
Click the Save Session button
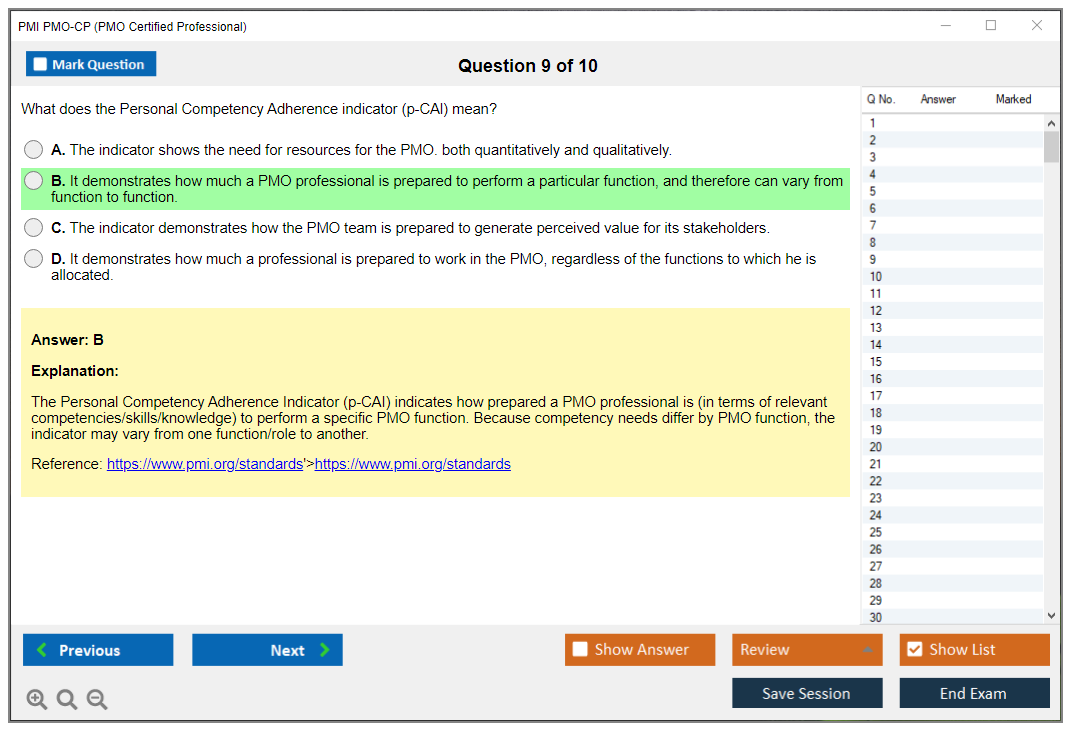click(x=807, y=692)
